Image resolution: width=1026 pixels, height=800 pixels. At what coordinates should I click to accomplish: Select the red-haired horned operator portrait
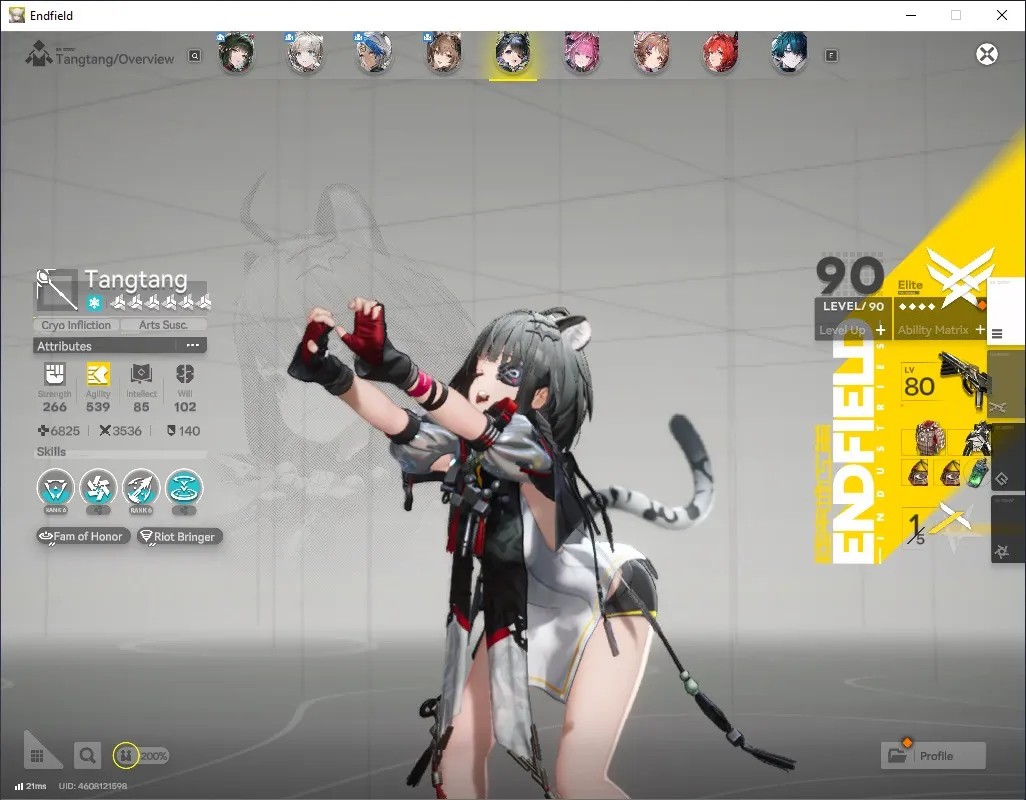[720, 52]
